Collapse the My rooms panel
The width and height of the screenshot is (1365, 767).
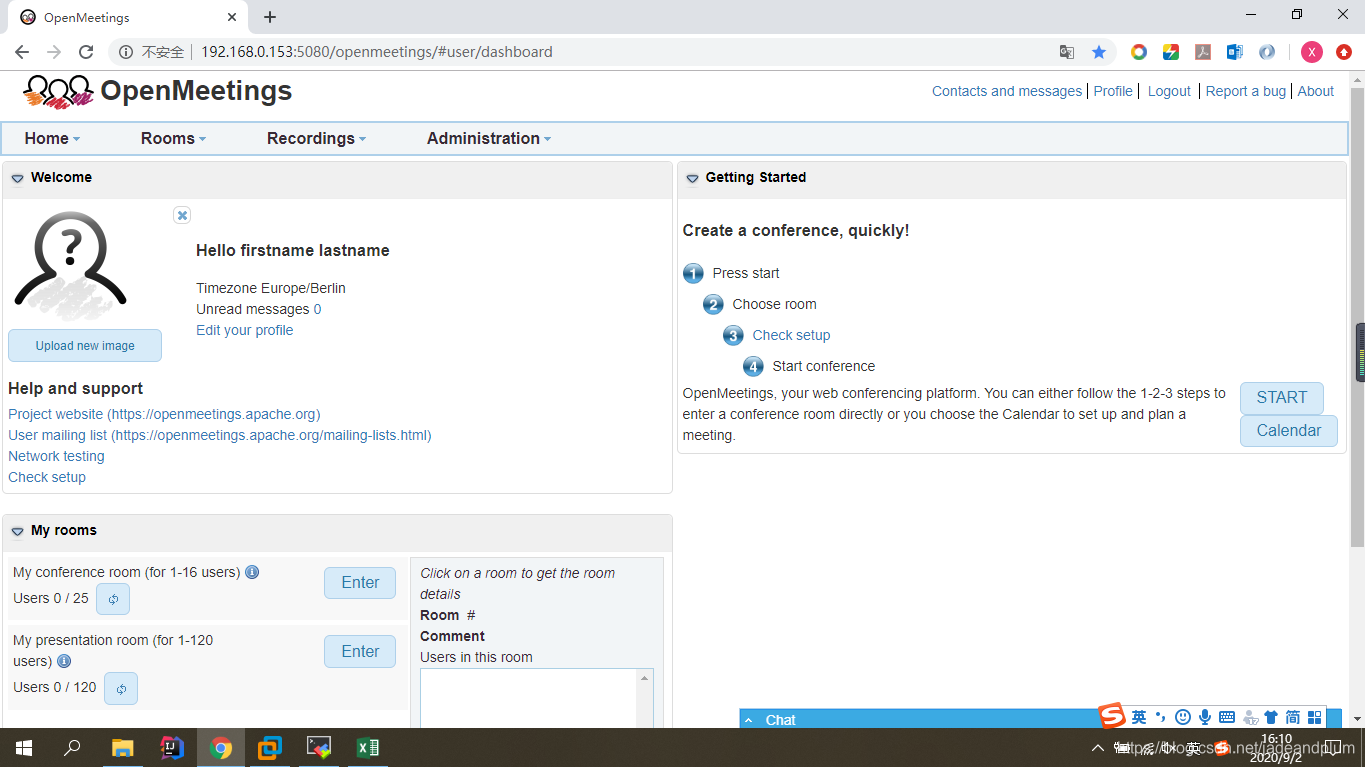17,531
